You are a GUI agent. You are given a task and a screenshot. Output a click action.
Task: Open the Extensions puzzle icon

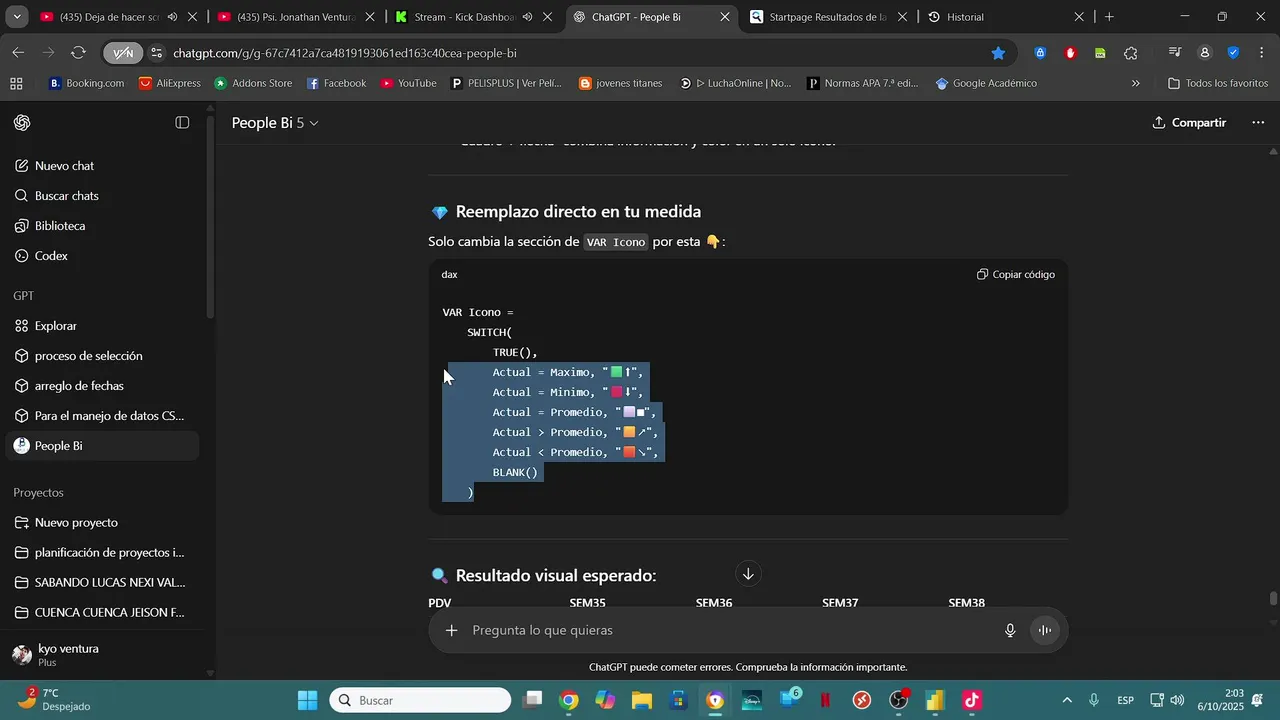[1131, 53]
